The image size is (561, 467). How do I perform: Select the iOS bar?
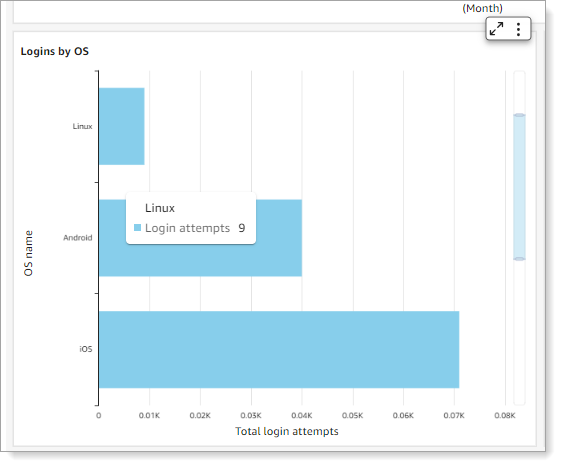[279, 350]
